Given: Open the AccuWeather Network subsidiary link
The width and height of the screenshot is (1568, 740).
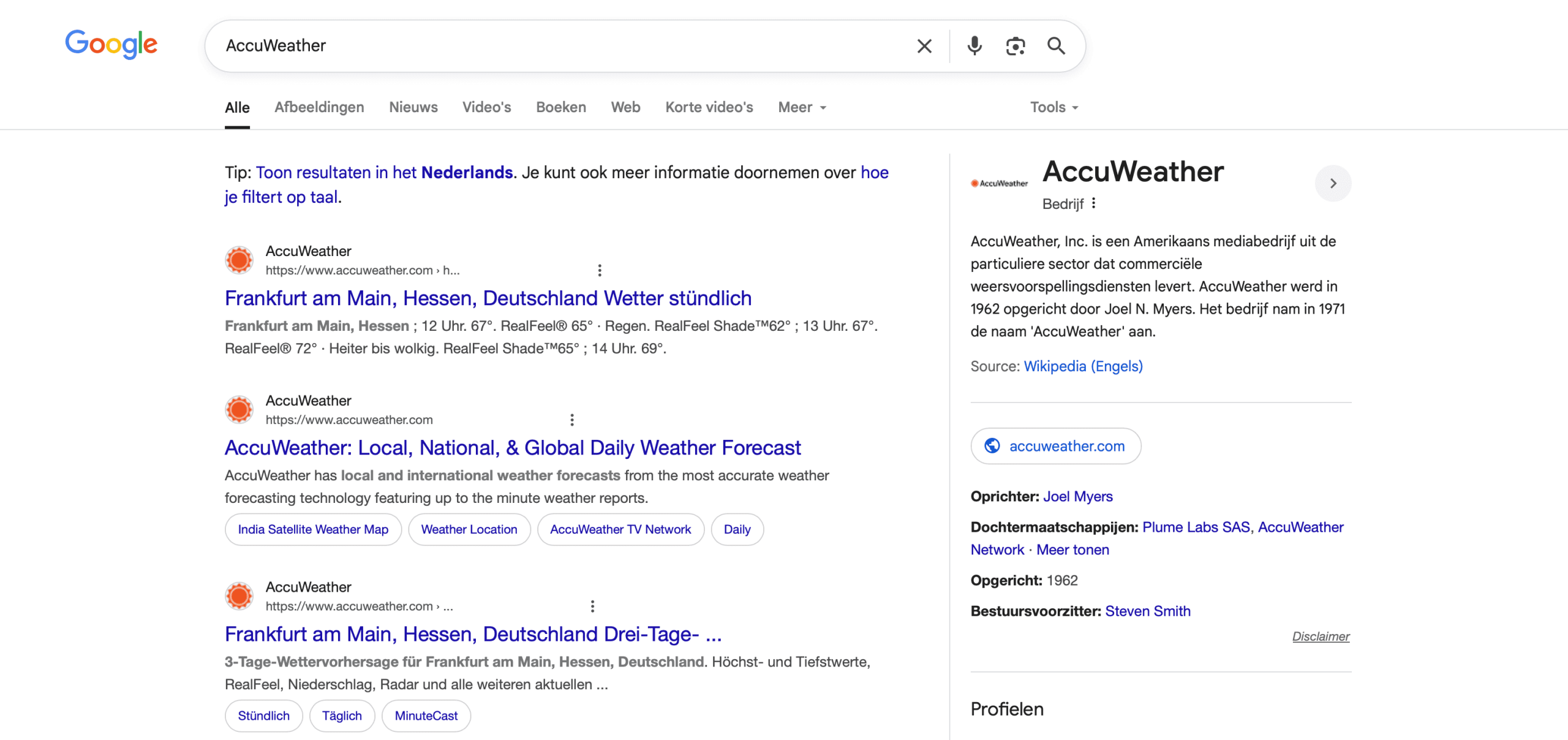Looking at the screenshot, I should point(1157,538).
